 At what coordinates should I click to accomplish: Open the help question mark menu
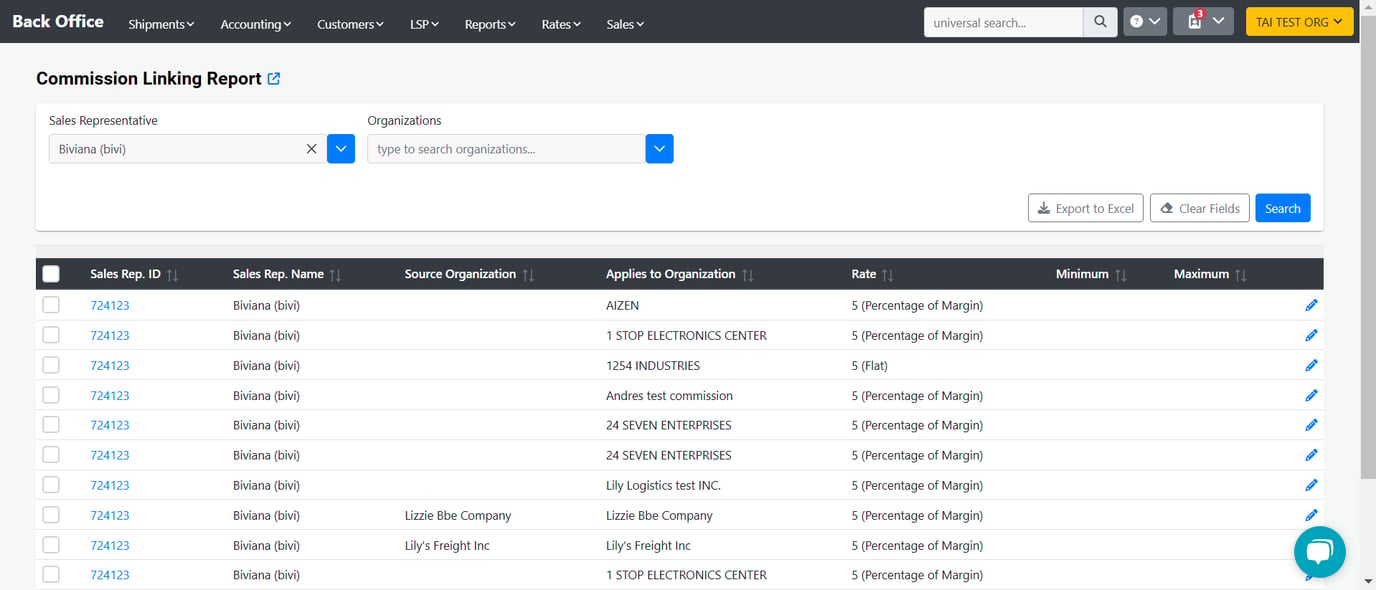1145,22
